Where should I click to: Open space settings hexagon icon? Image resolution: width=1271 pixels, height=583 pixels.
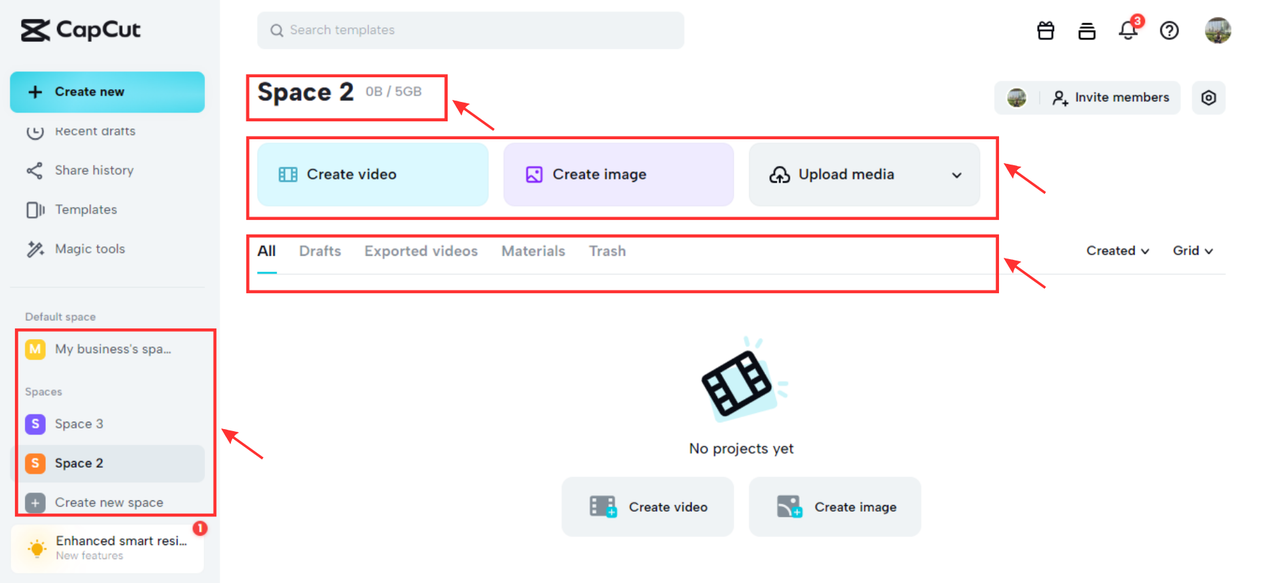click(x=1209, y=97)
